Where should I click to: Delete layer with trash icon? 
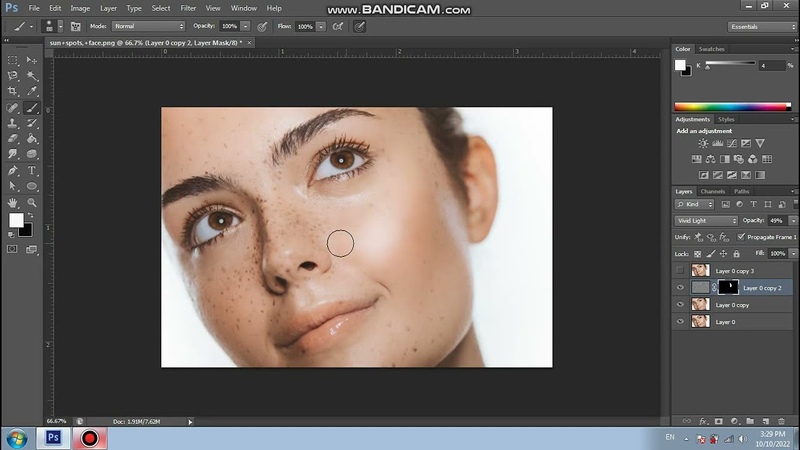(x=781, y=421)
